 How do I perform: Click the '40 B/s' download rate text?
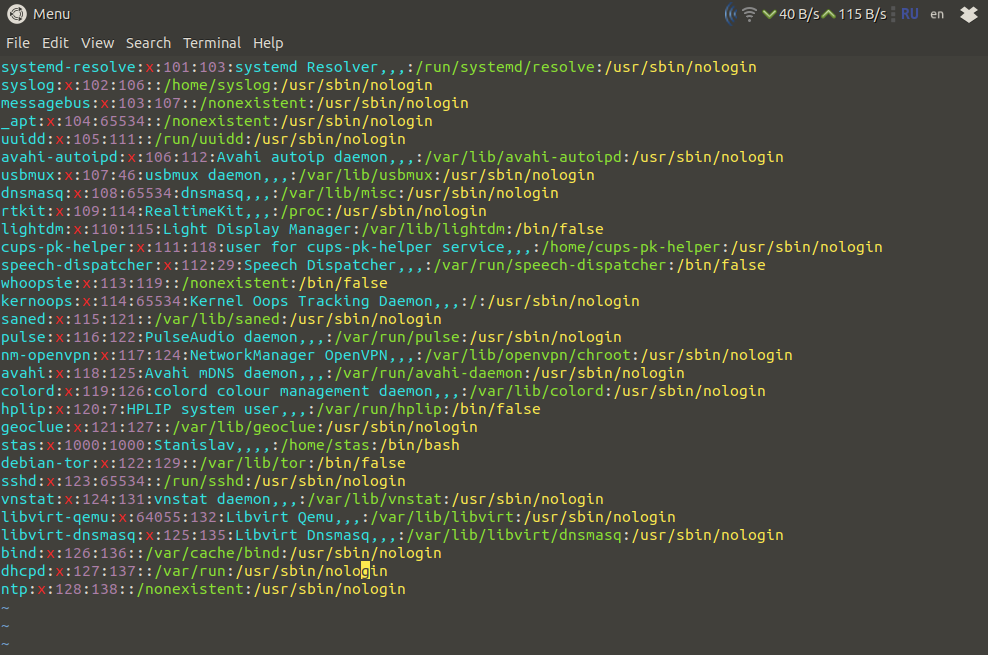point(799,14)
